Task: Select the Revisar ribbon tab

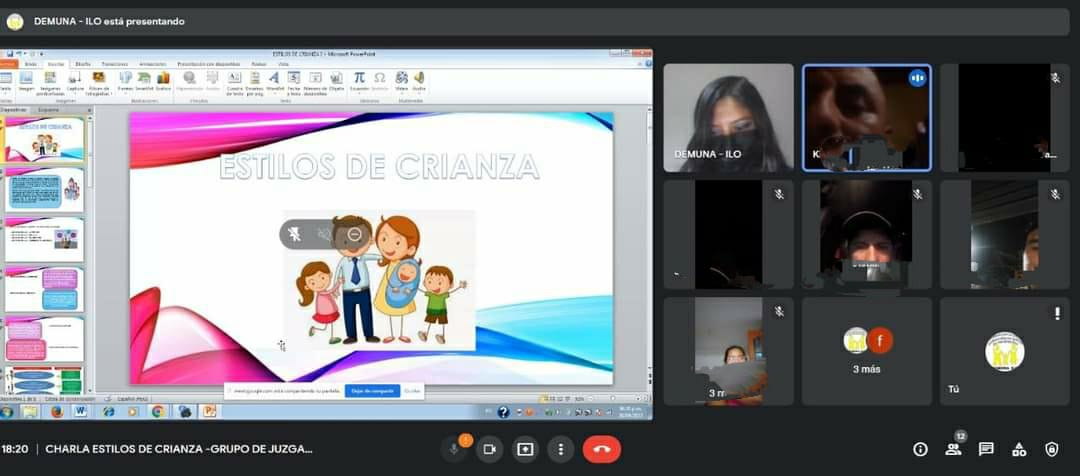Action: 259,64
